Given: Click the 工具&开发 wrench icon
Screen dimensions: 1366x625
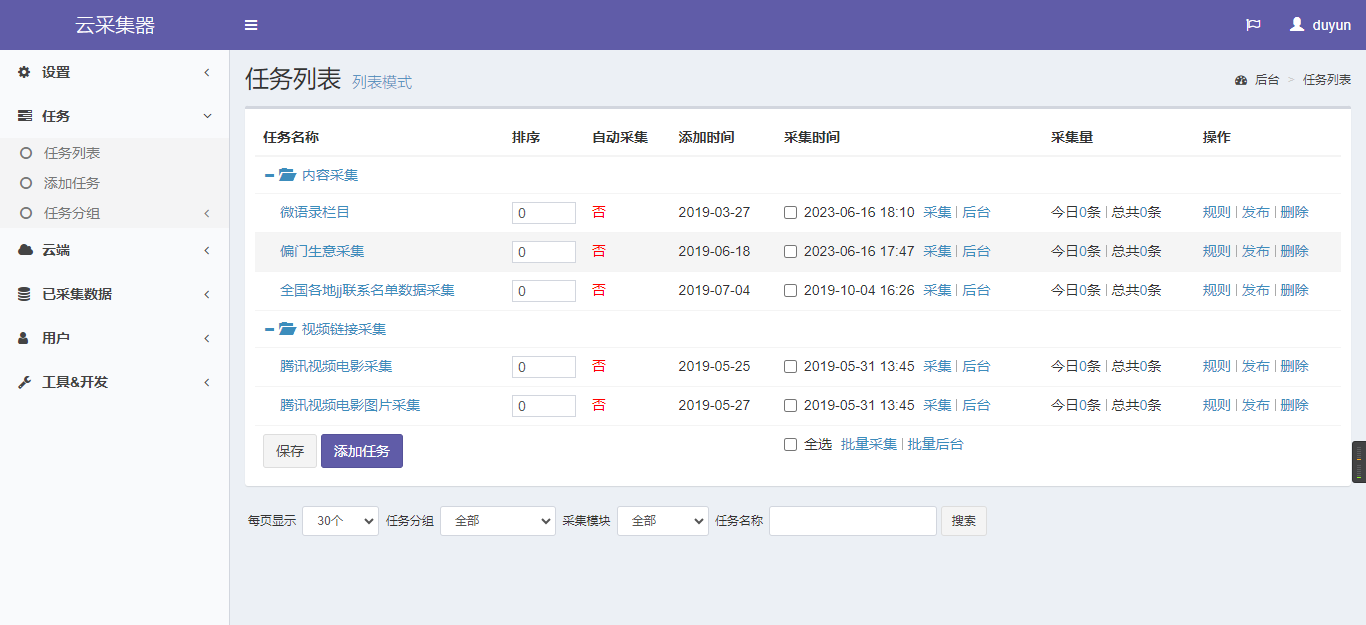Looking at the screenshot, I should 25,382.
